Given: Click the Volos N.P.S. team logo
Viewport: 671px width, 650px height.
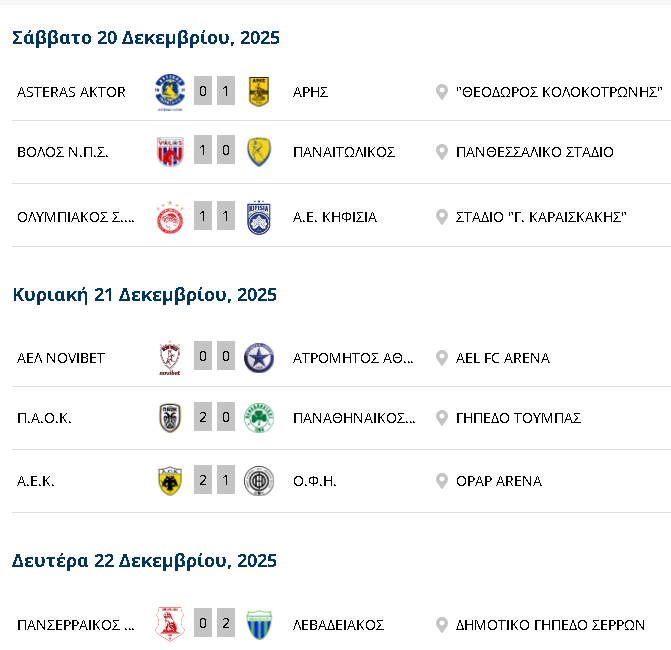Looking at the screenshot, I should click(170, 152).
